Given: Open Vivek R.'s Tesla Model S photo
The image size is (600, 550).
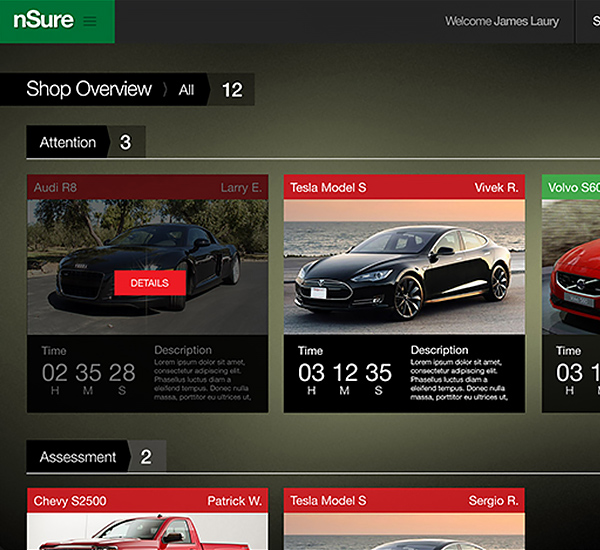Looking at the screenshot, I should pyautogui.click(x=404, y=267).
